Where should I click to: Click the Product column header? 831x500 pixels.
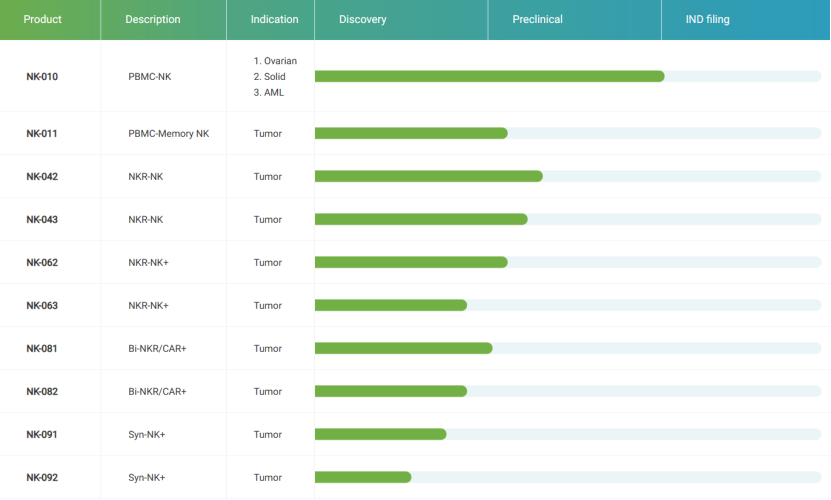[x=42, y=19]
